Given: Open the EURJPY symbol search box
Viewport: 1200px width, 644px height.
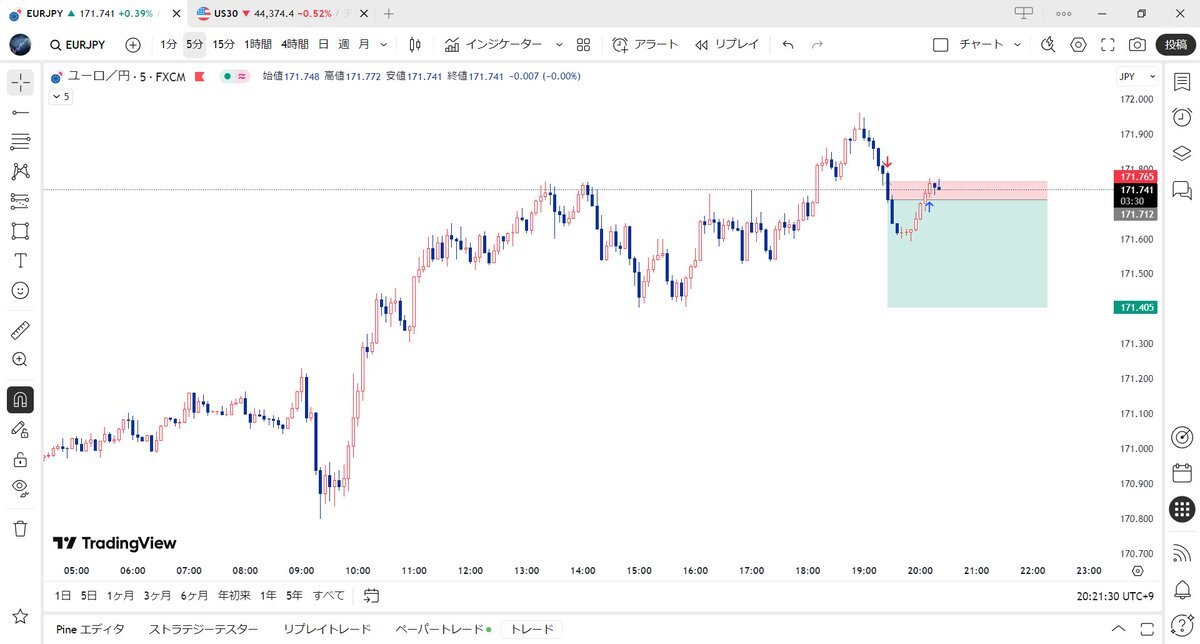Looking at the screenshot, I should coord(77,45).
